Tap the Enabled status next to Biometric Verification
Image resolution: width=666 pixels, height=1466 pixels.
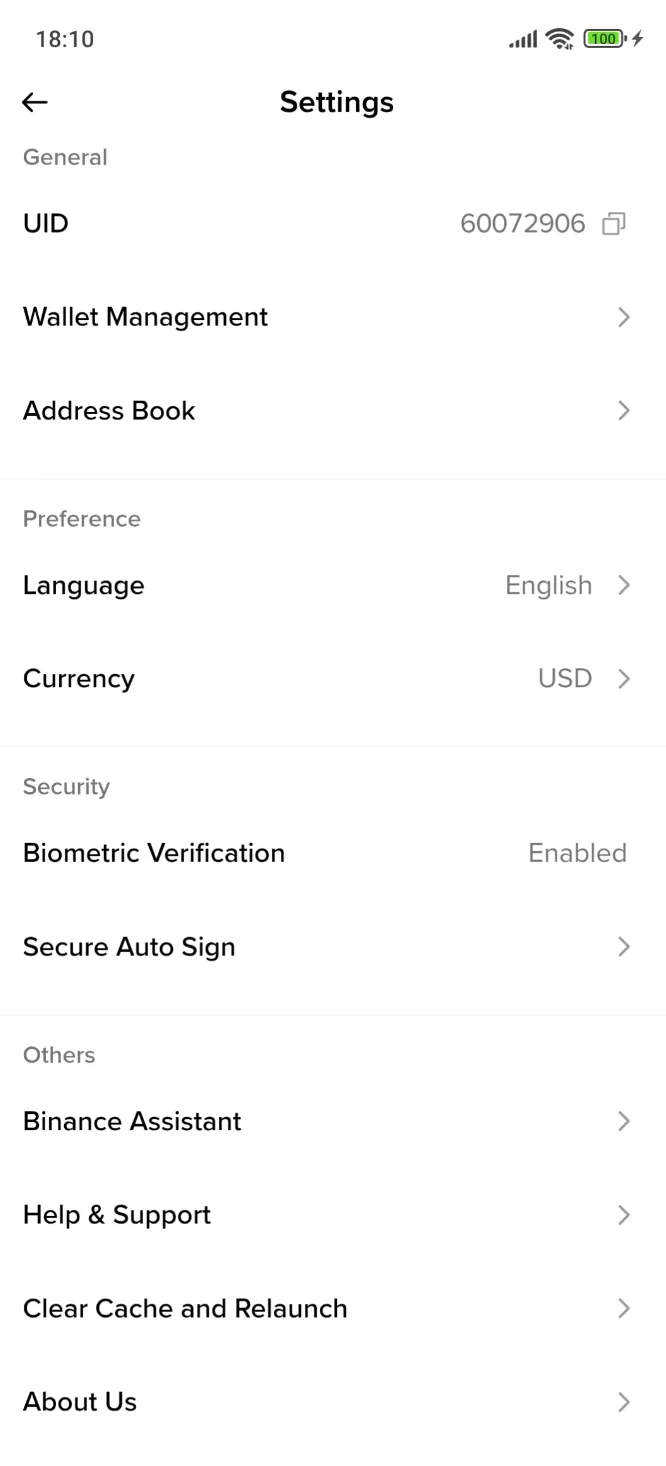(x=577, y=853)
